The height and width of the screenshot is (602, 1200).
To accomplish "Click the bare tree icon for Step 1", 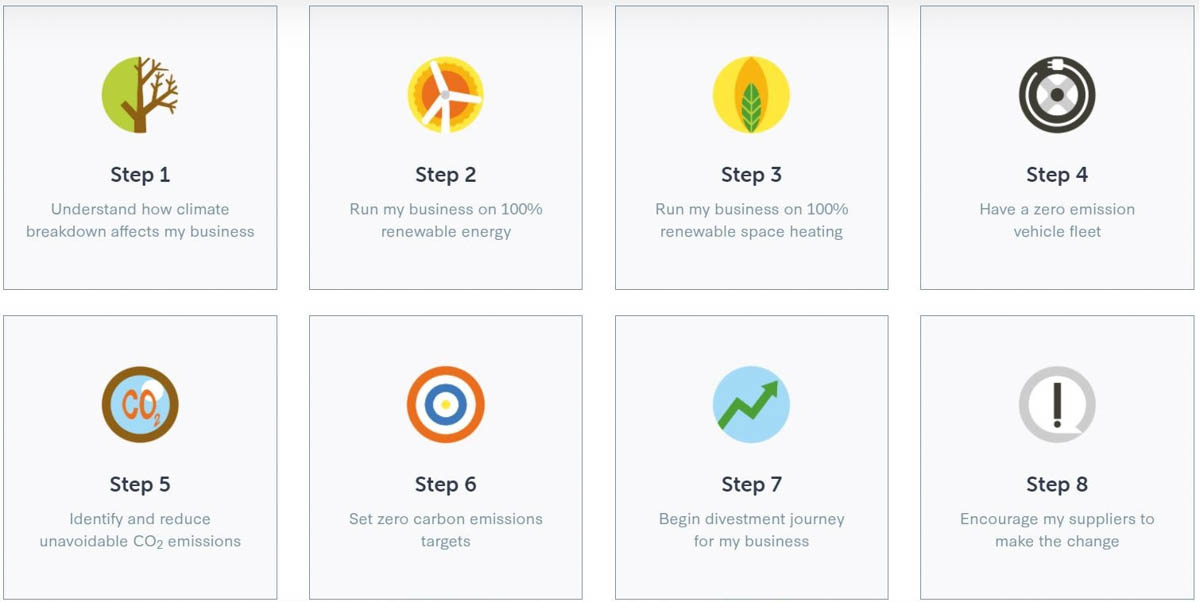I will (140, 95).
